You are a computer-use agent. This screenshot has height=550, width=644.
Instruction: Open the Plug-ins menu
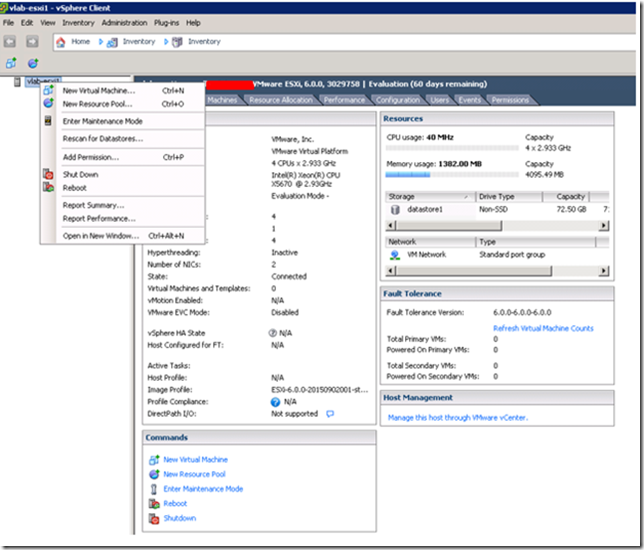166,23
